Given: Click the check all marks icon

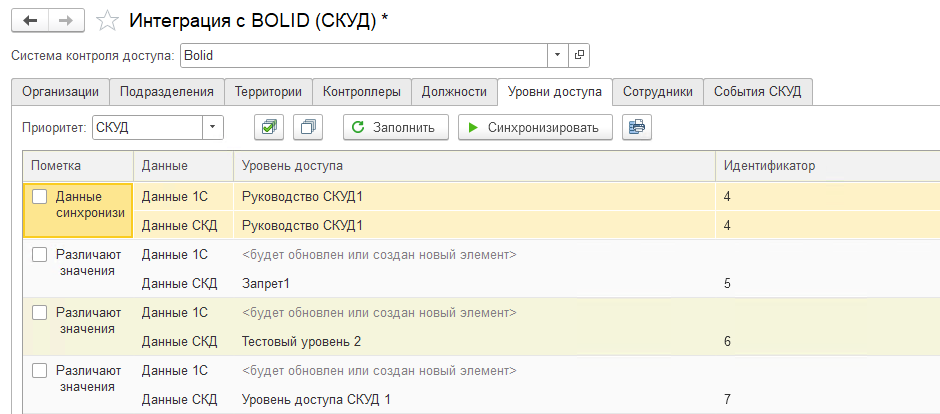Looking at the screenshot, I should (269, 127).
